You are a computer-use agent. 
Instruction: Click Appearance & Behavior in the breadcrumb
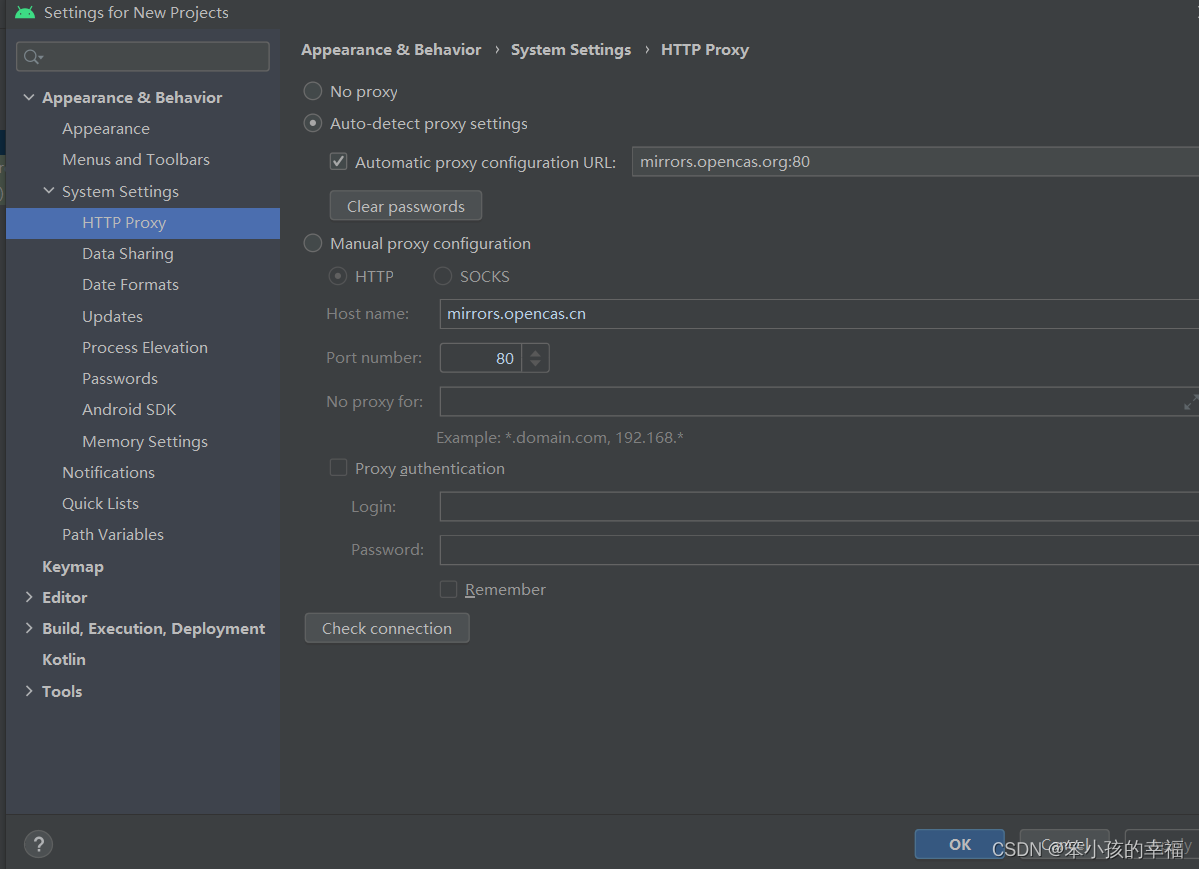coord(391,50)
